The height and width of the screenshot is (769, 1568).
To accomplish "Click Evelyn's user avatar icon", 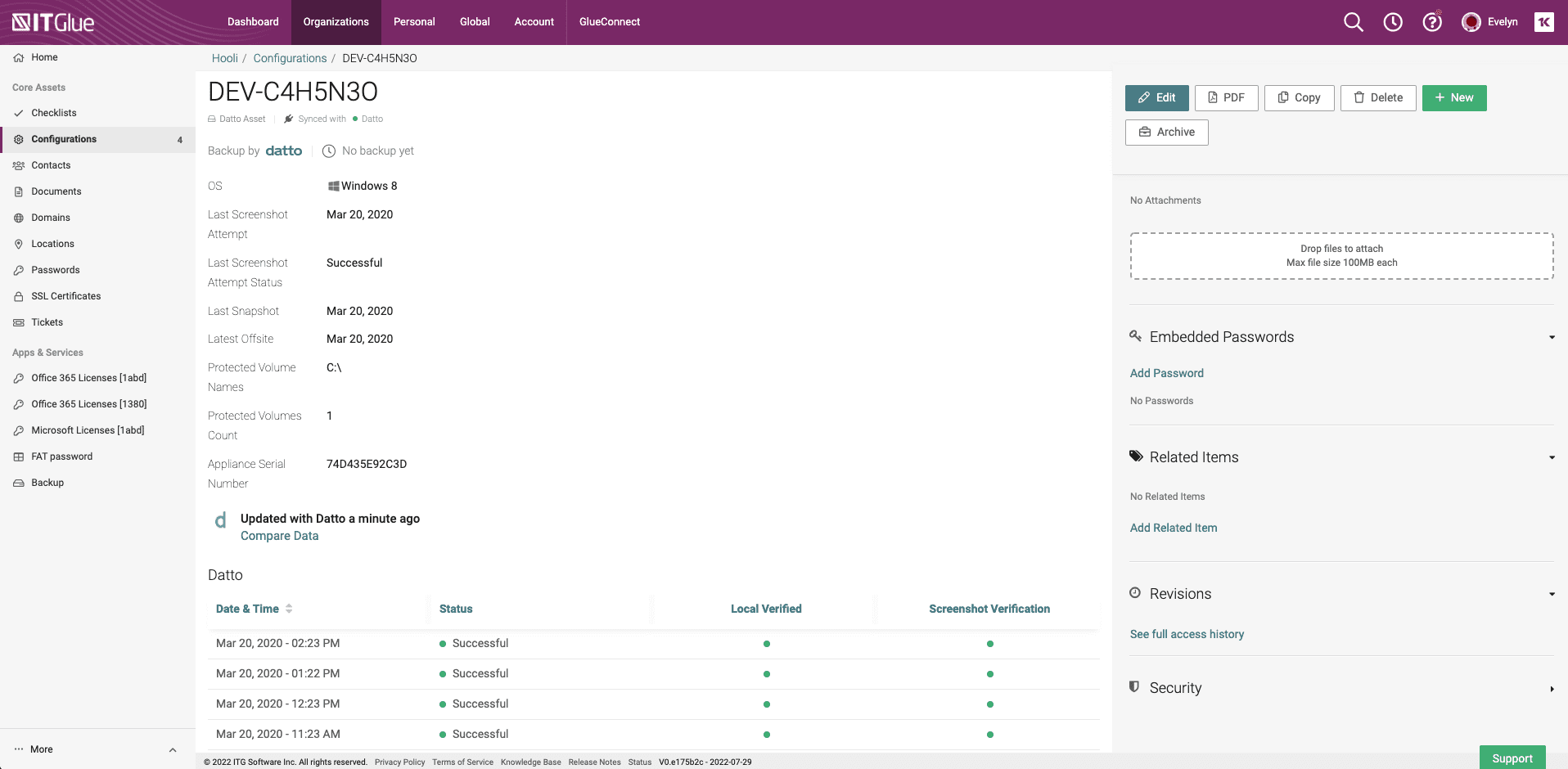I will click(x=1471, y=22).
